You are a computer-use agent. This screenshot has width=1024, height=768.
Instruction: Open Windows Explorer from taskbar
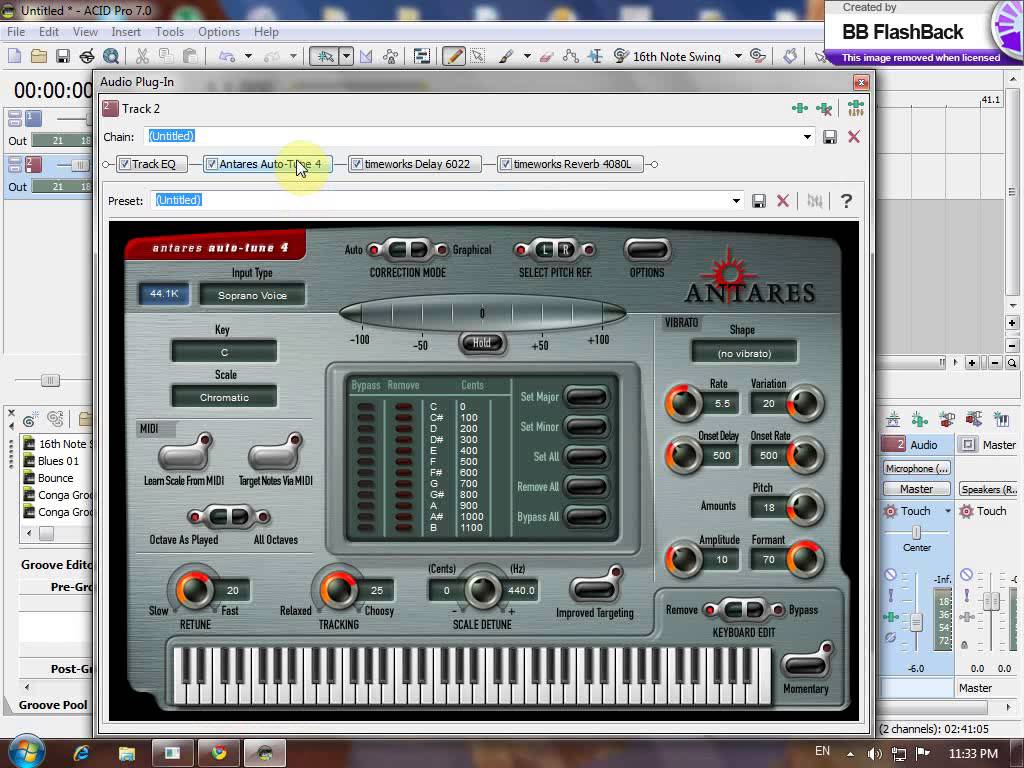127,753
